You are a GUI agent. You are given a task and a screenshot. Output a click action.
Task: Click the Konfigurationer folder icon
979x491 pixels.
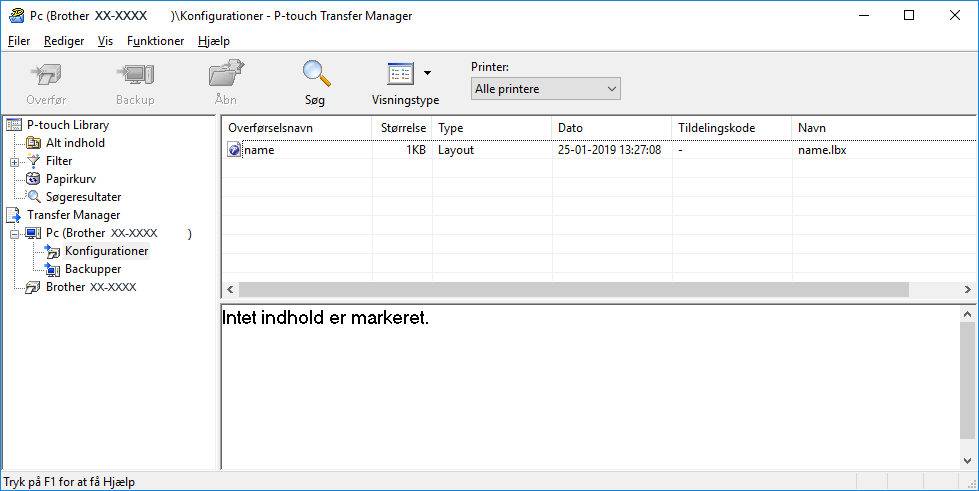52,252
